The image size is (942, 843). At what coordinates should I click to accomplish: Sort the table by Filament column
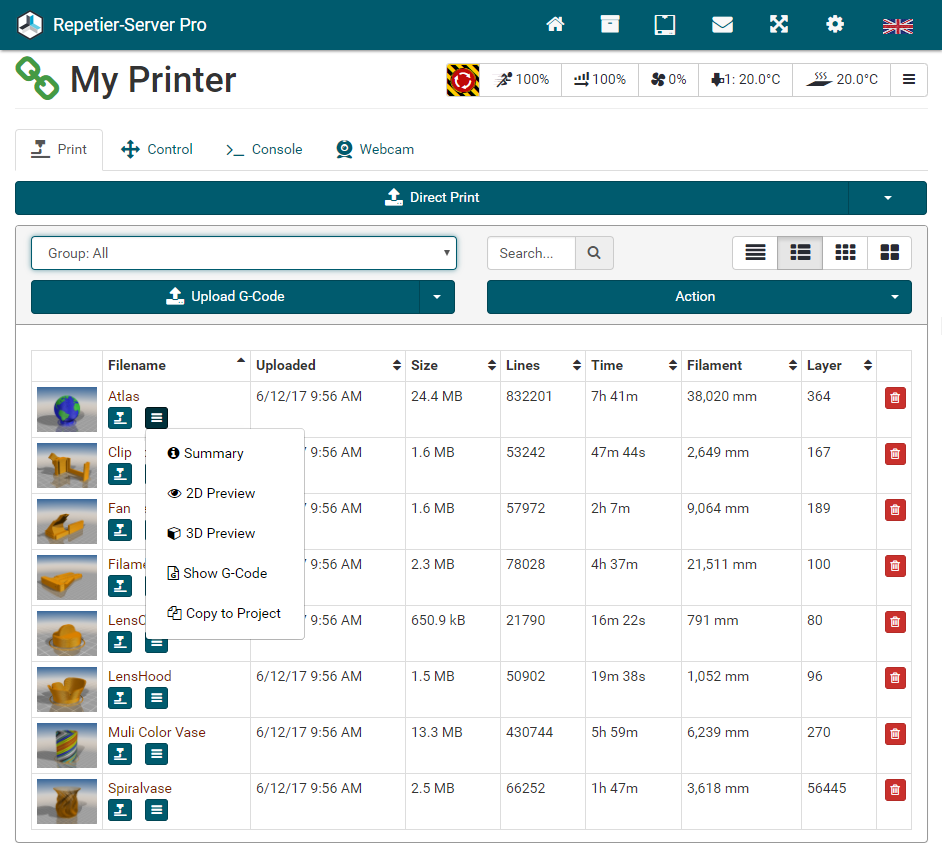[741, 366]
